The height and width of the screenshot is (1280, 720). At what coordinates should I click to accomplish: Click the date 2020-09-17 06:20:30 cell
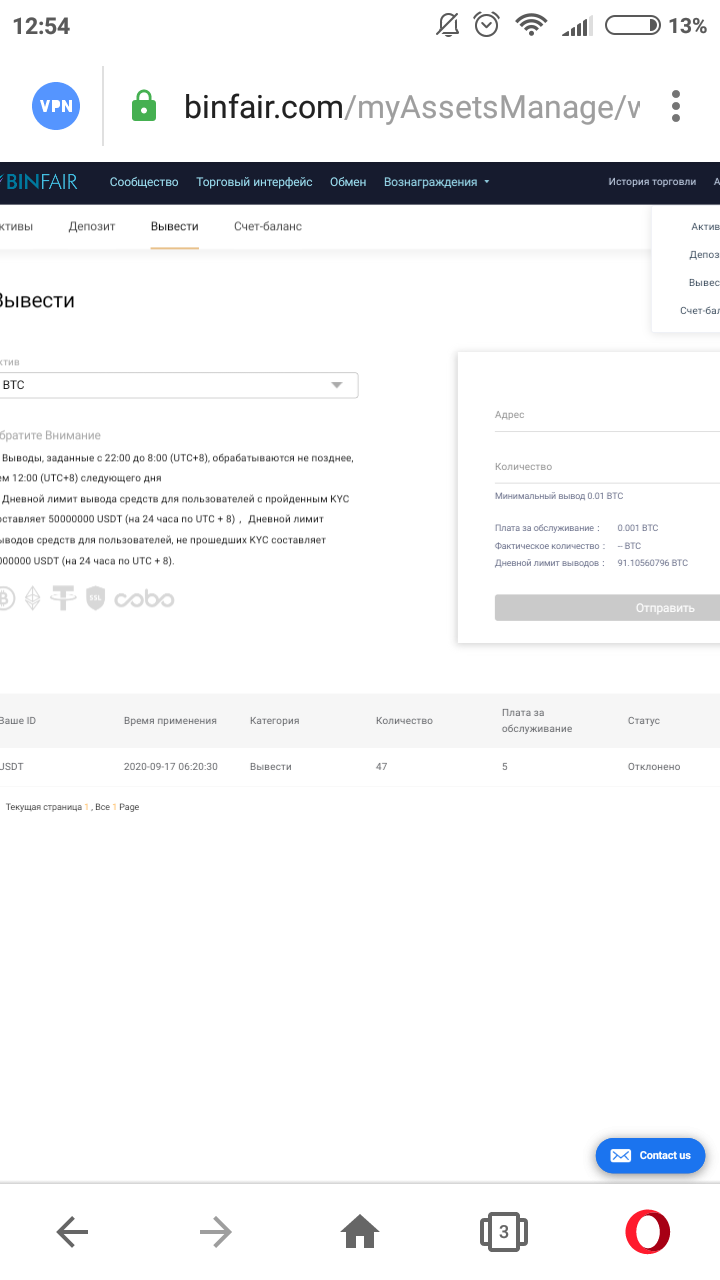tap(171, 767)
